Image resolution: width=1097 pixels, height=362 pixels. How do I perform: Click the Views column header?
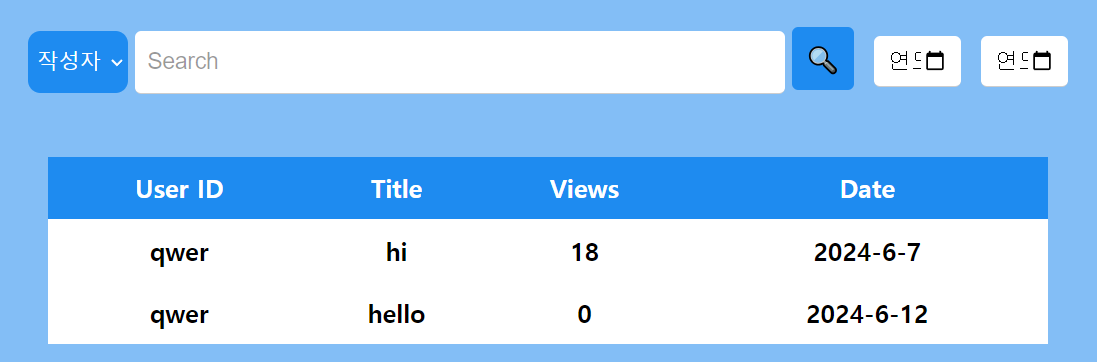pyautogui.click(x=584, y=189)
